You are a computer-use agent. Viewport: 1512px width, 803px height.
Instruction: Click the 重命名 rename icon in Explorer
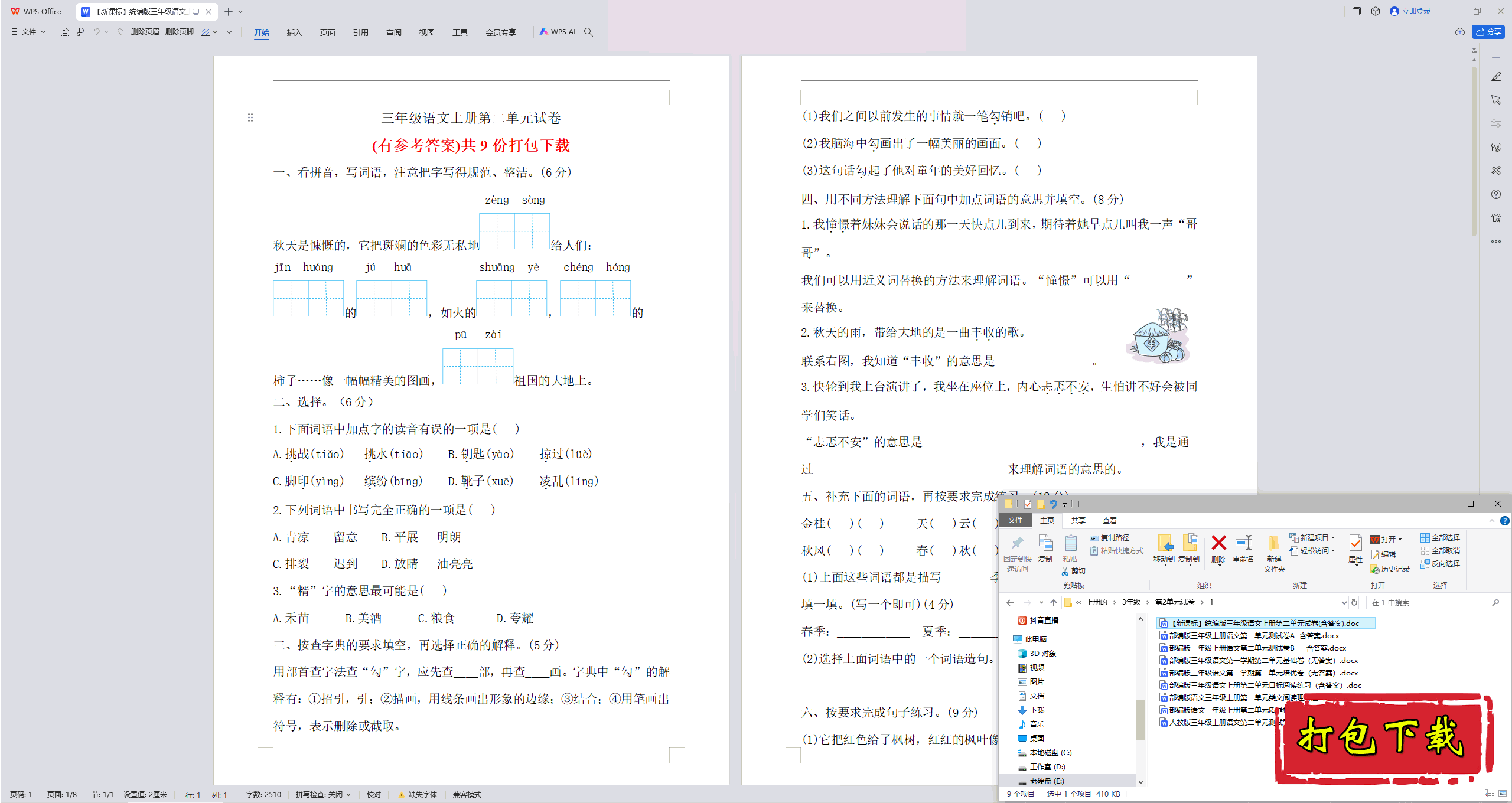pyautogui.click(x=1243, y=549)
